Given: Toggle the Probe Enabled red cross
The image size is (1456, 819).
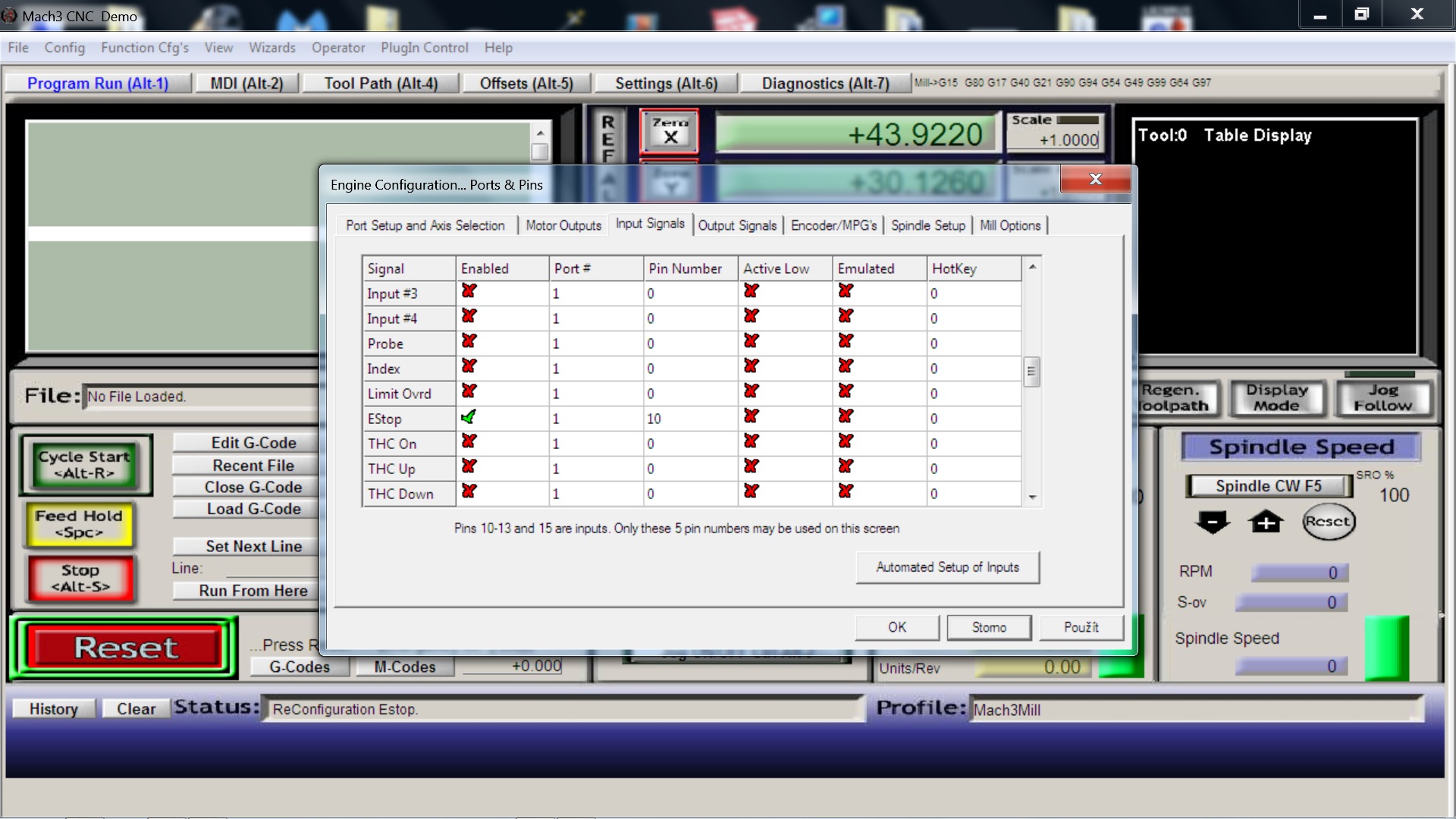Looking at the screenshot, I should 469,342.
